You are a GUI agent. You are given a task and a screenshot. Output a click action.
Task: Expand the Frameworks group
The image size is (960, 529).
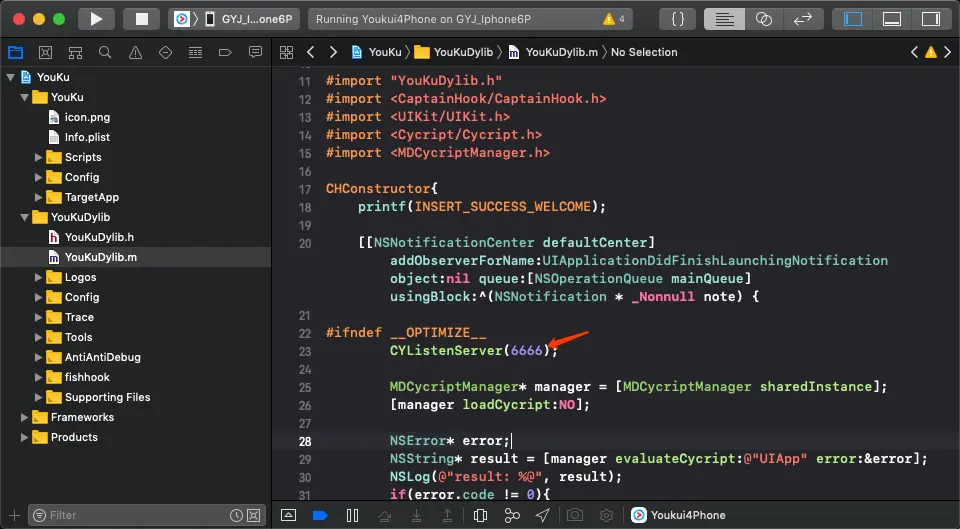click(x=24, y=418)
